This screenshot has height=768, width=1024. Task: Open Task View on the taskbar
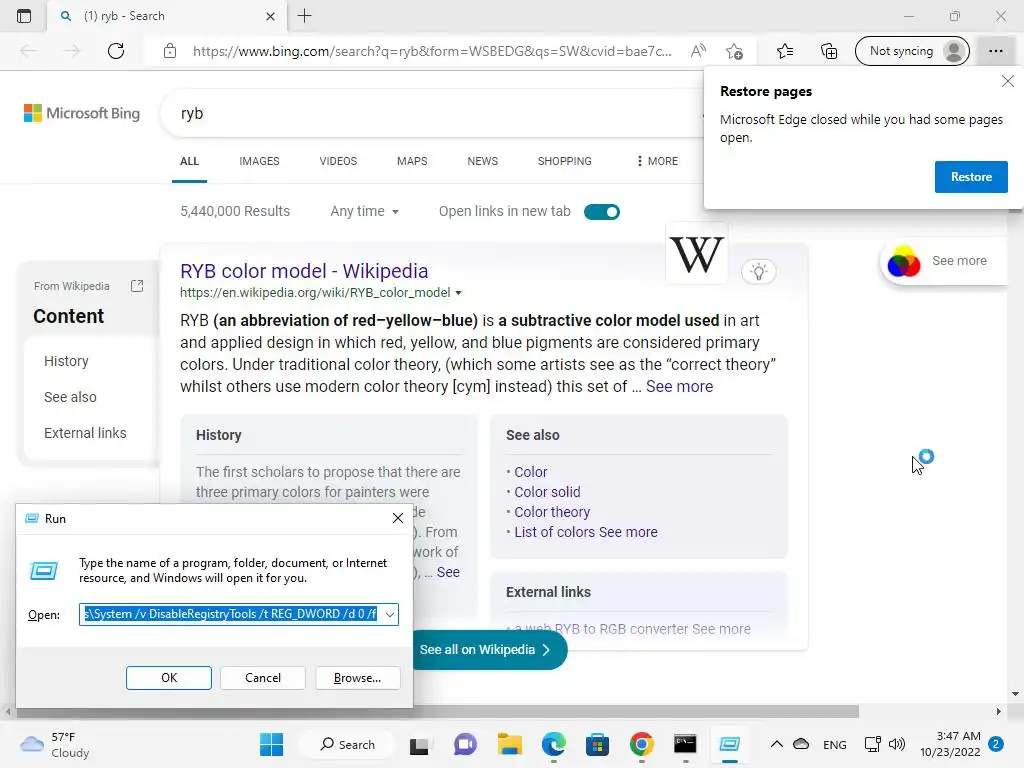point(419,744)
